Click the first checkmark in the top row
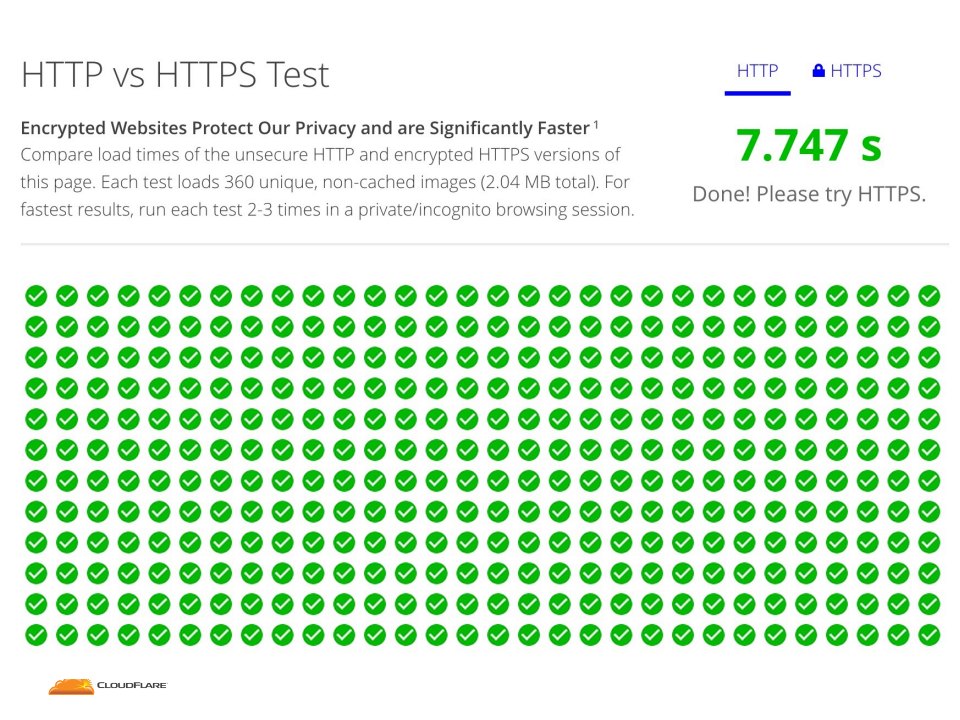 click(36, 295)
